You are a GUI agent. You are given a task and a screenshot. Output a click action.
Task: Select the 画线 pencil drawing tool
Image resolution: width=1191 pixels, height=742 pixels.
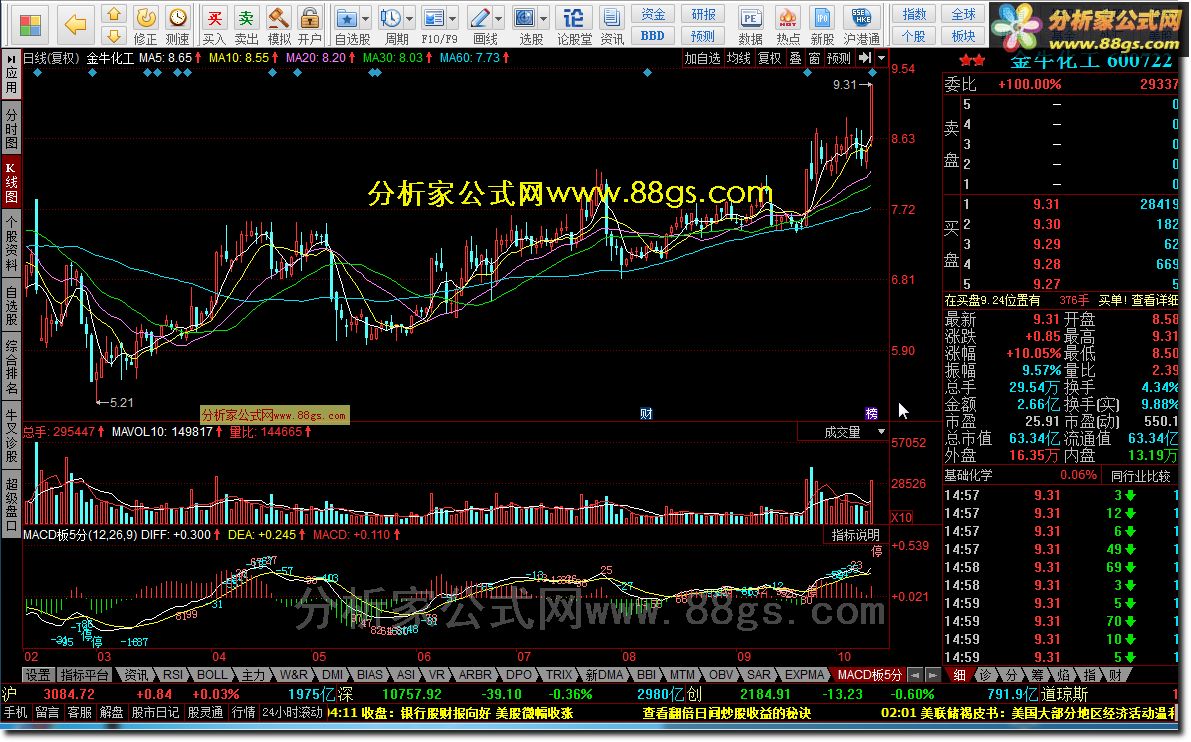480,17
